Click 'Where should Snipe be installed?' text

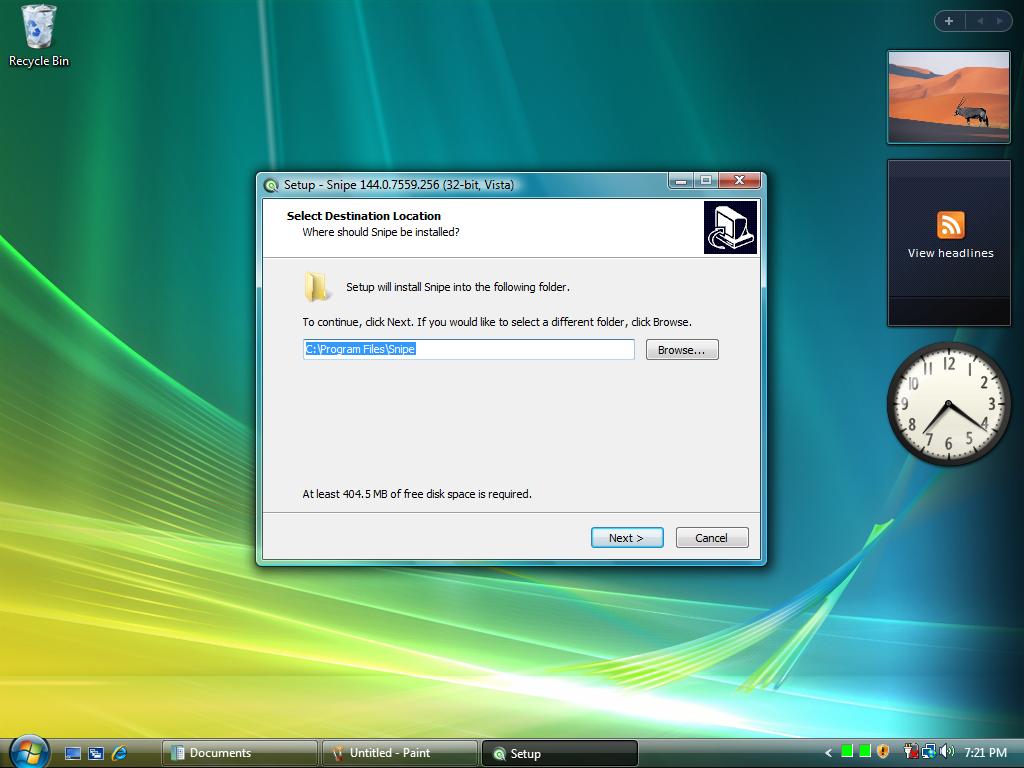coord(381,232)
